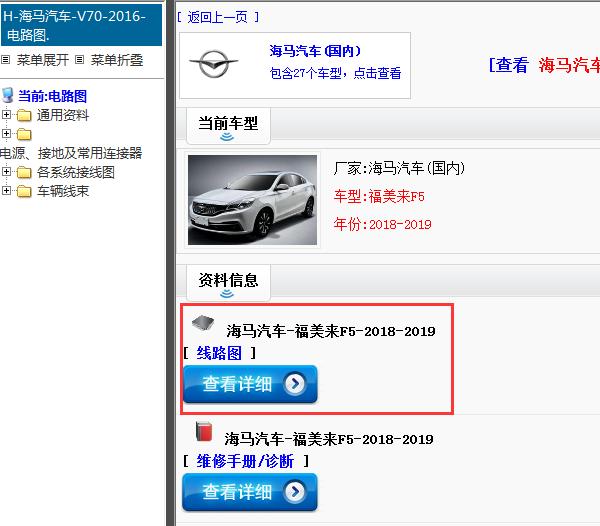Expand the 通用资料 tree node
This screenshot has width=600, height=526.
6,114
